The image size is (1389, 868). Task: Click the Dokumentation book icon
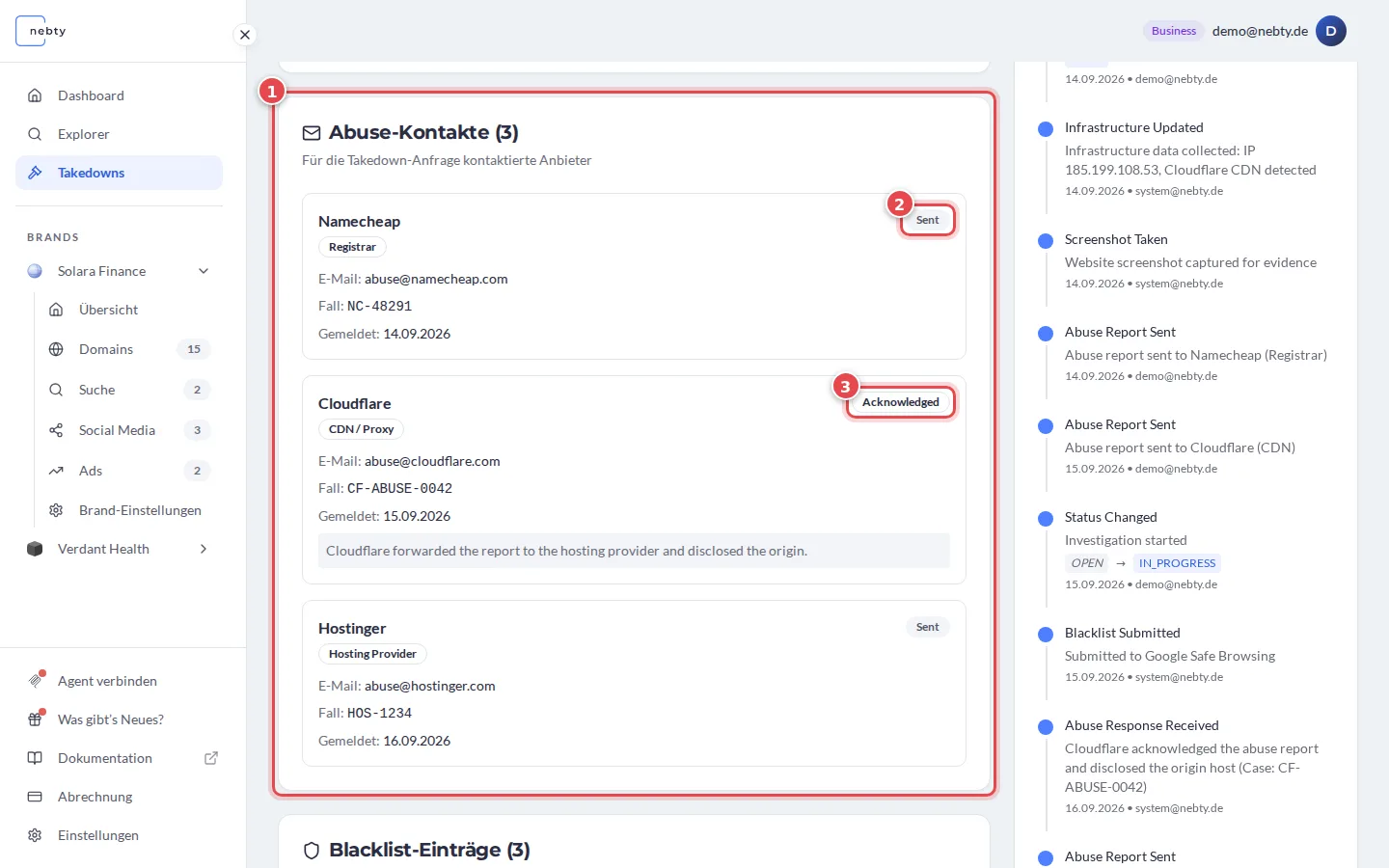point(35,758)
